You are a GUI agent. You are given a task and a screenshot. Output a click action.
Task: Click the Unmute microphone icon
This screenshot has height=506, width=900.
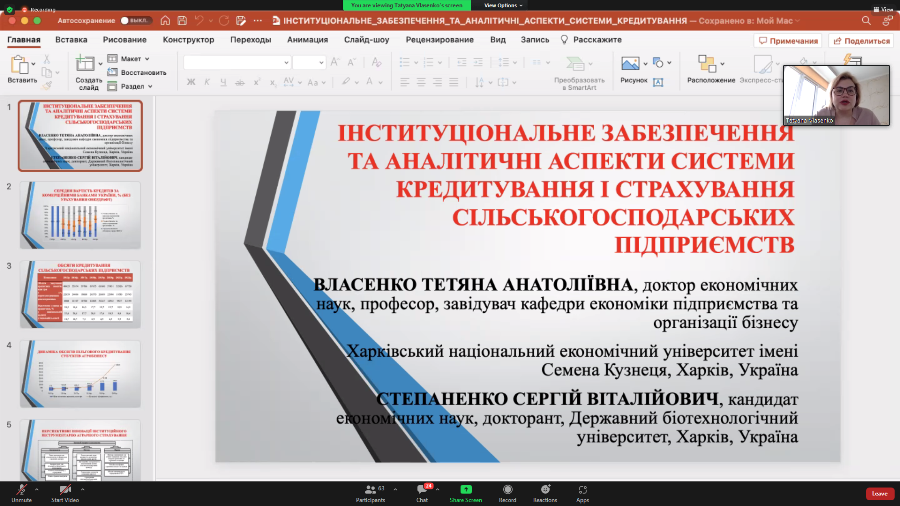point(21,489)
